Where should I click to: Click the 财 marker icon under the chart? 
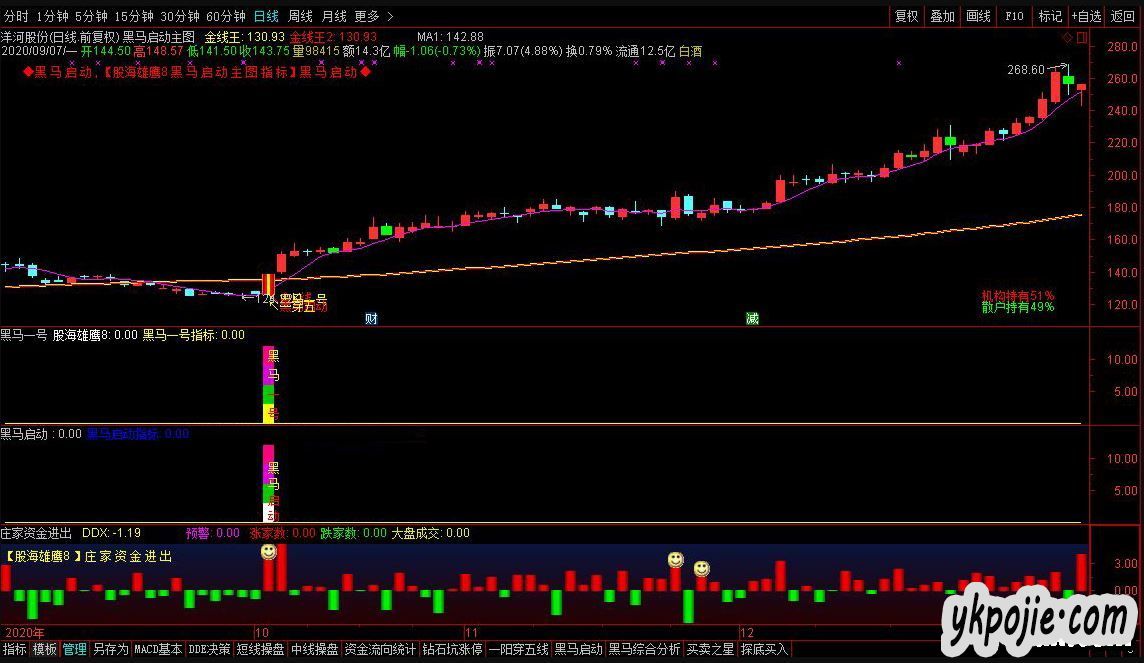tap(371, 319)
